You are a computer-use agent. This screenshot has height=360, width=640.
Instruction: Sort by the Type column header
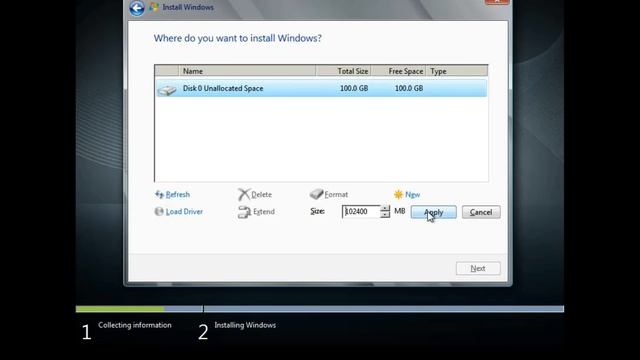457,71
